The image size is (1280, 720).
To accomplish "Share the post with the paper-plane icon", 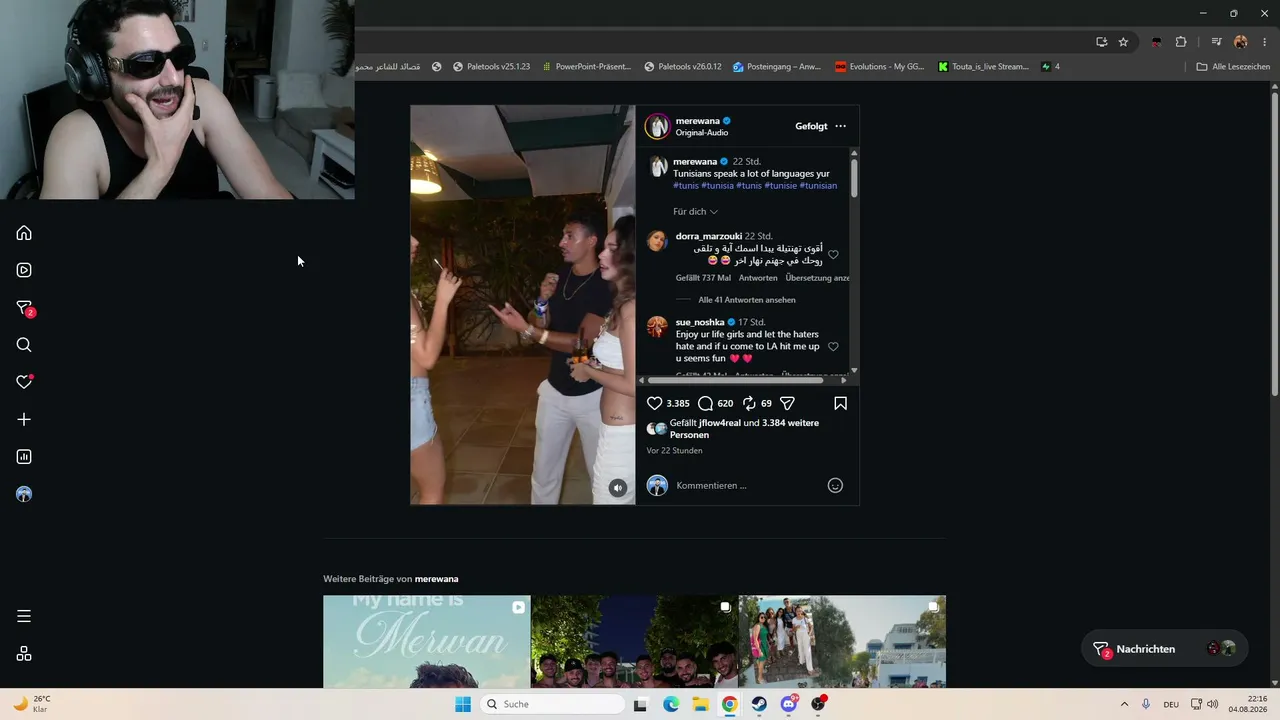I will tap(787, 403).
